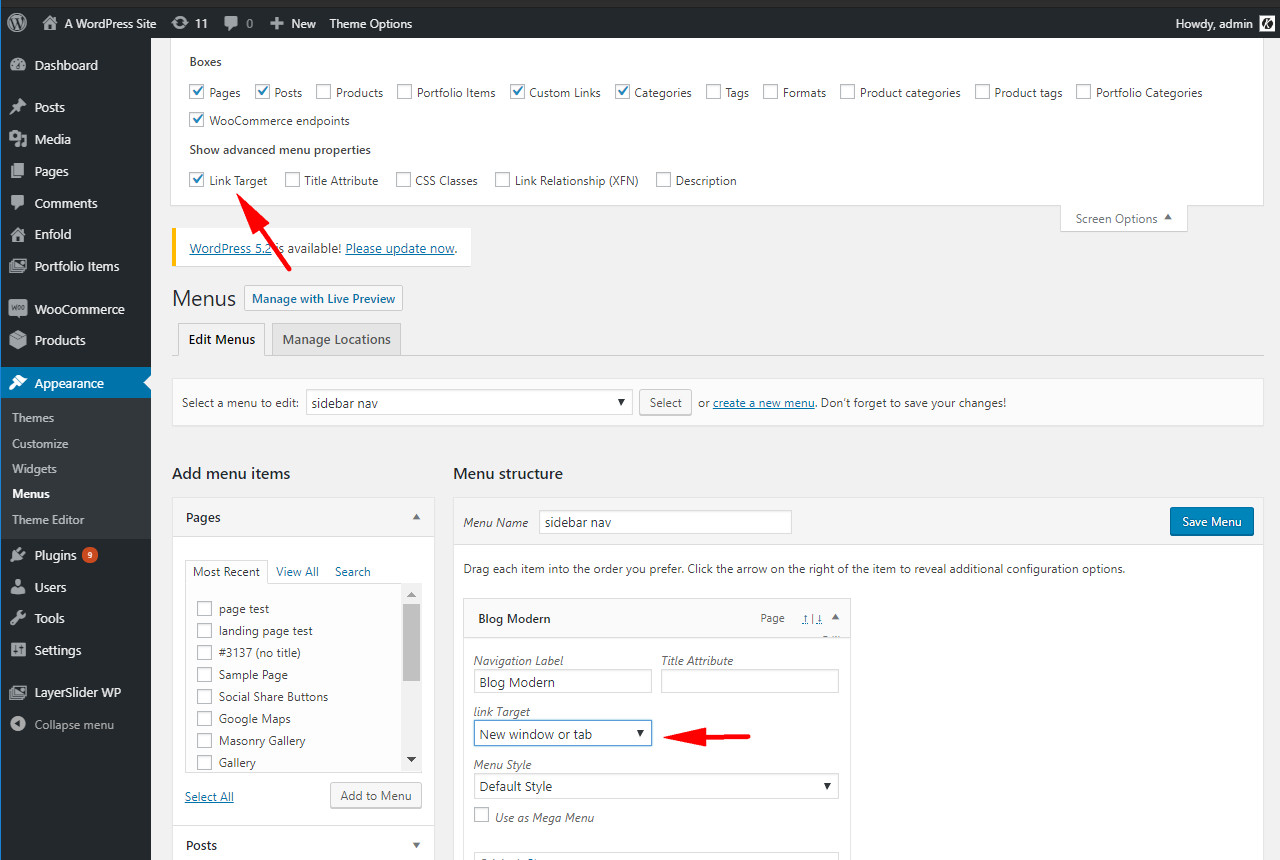This screenshot has width=1280, height=860.
Task: Open the WooCommerce icon in sidebar
Action: pyautogui.click(x=18, y=309)
